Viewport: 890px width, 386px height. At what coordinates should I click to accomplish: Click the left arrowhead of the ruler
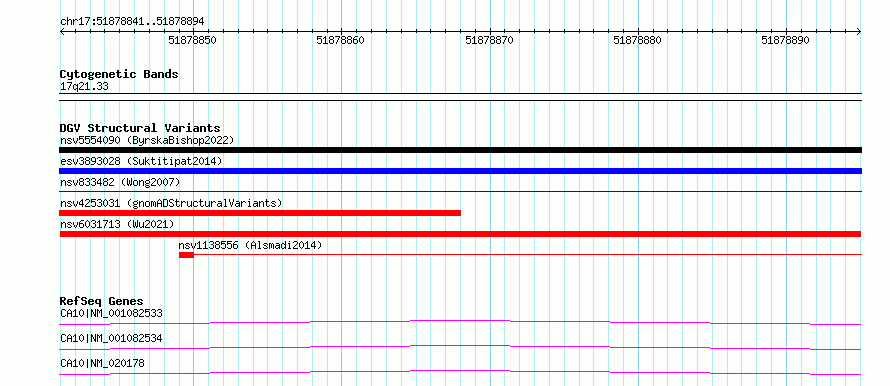62,32
